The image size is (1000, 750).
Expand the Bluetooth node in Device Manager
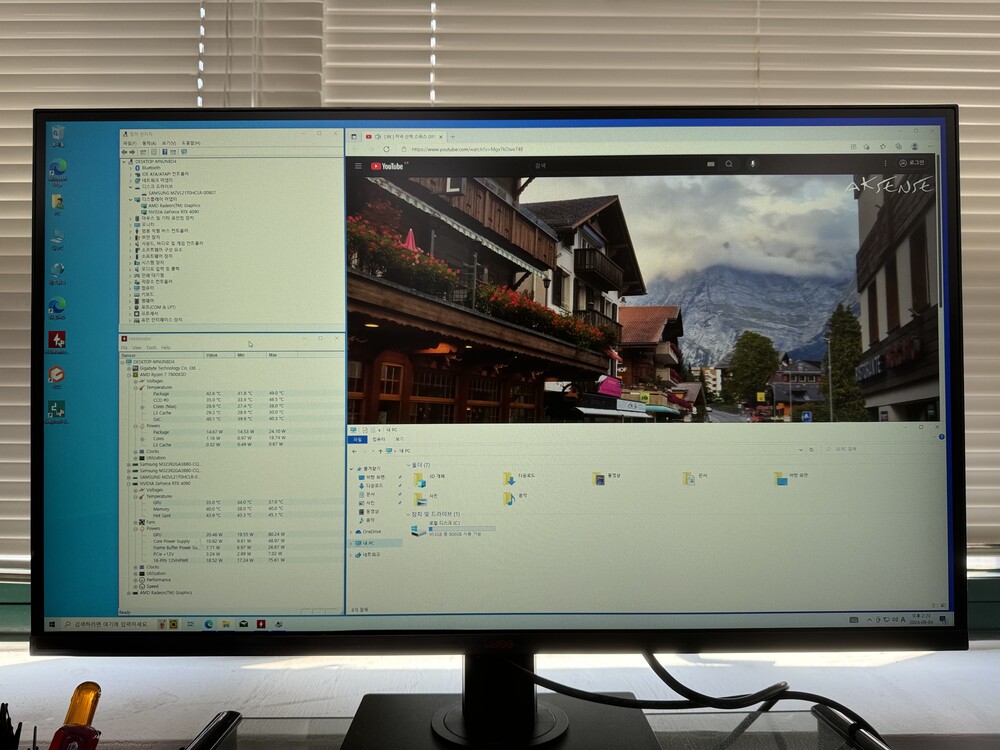point(131,168)
